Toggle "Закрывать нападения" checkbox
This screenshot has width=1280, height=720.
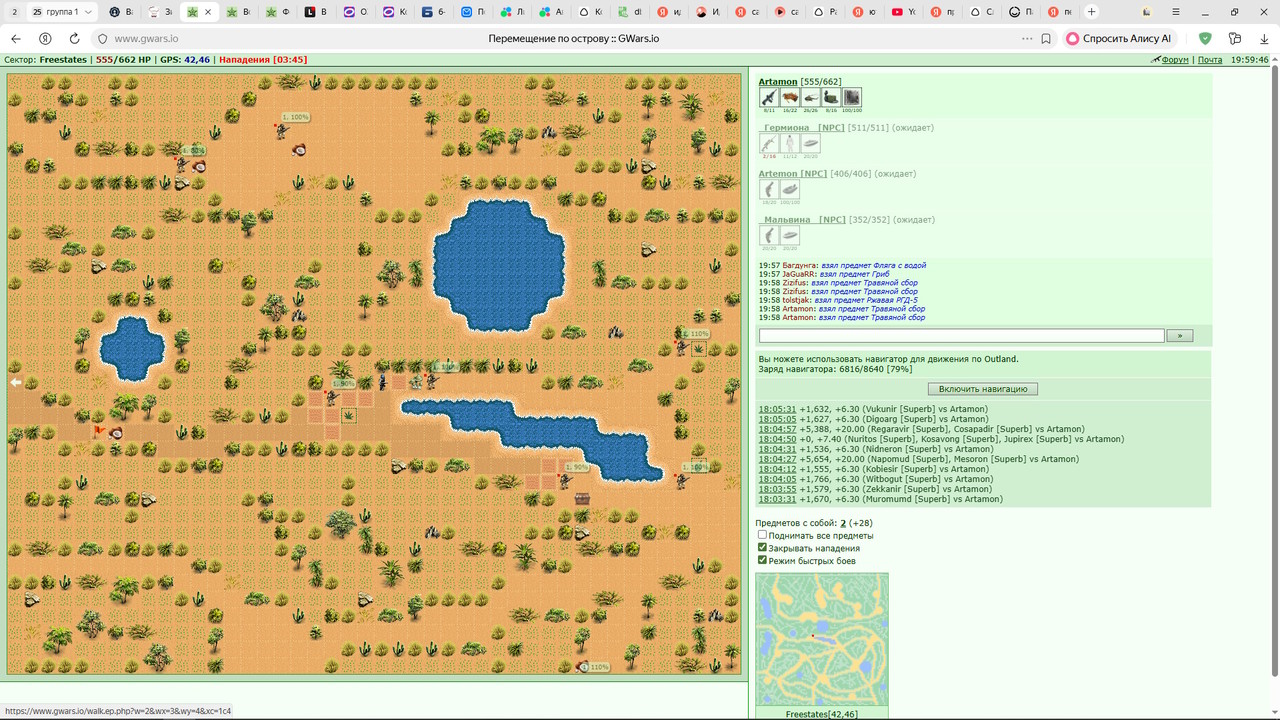point(762,548)
